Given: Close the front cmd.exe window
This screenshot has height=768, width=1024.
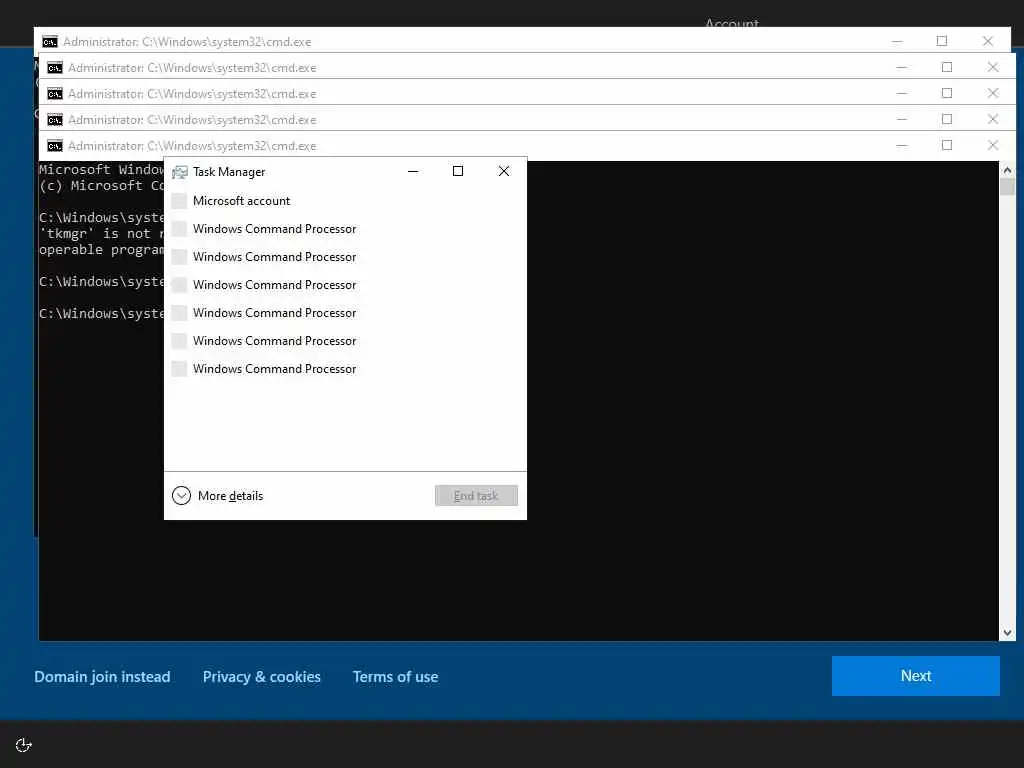Looking at the screenshot, I should coord(993,146).
